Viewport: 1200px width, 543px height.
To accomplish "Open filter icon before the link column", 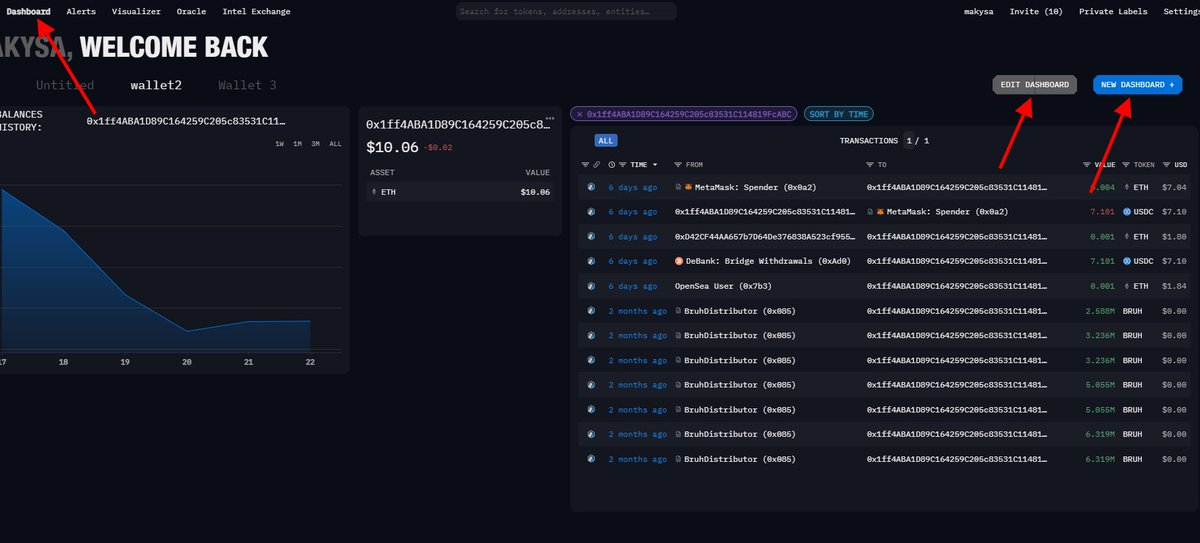I will pyautogui.click(x=585, y=164).
